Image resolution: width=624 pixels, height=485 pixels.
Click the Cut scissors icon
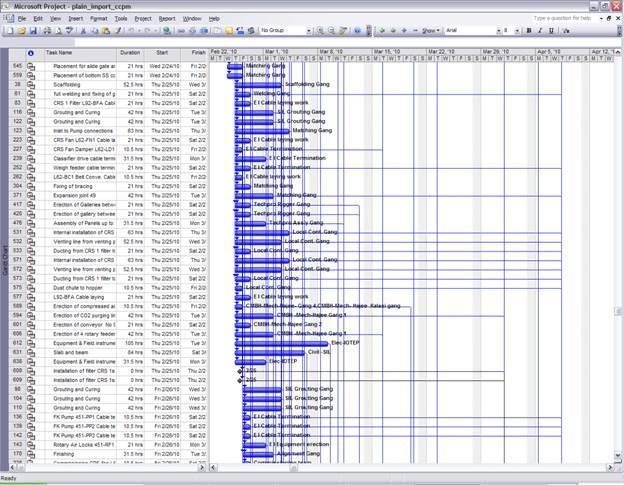pos(82,31)
